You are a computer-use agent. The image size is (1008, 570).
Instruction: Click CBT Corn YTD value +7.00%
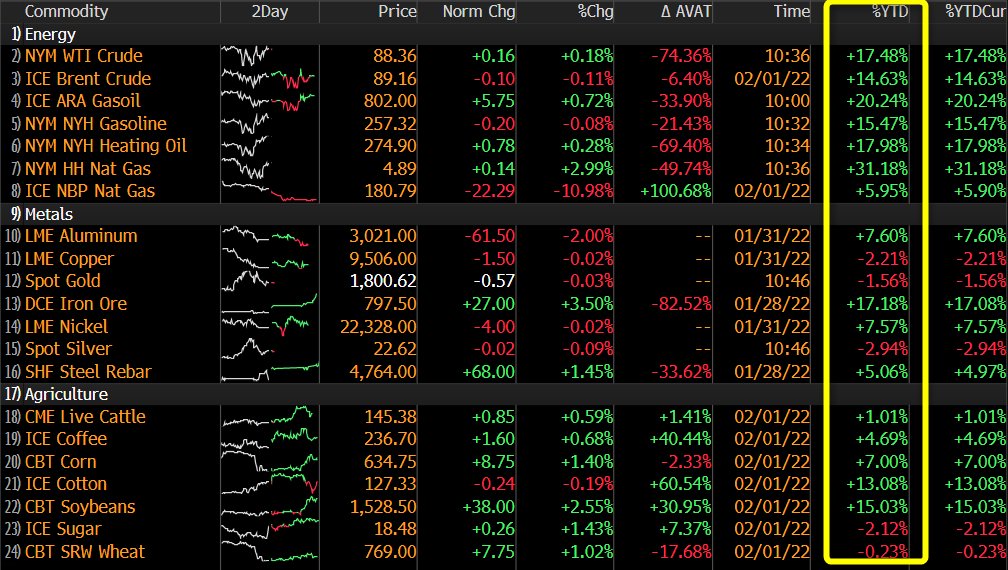coord(882,461)
